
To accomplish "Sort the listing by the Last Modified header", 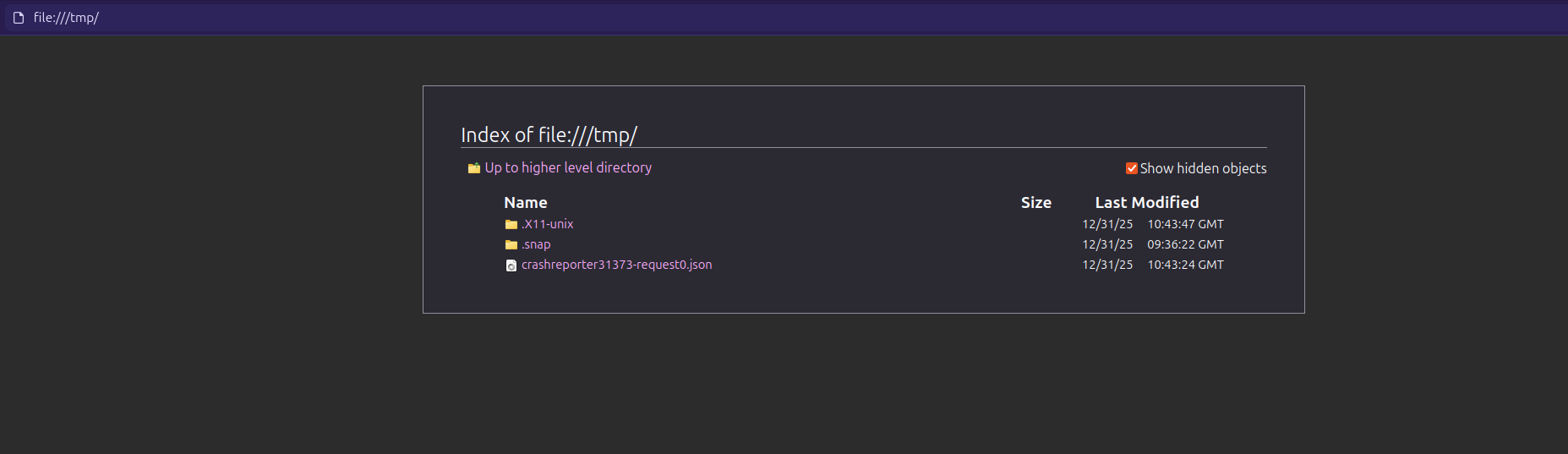I will pyautogui.click(x=1146, y=203).
